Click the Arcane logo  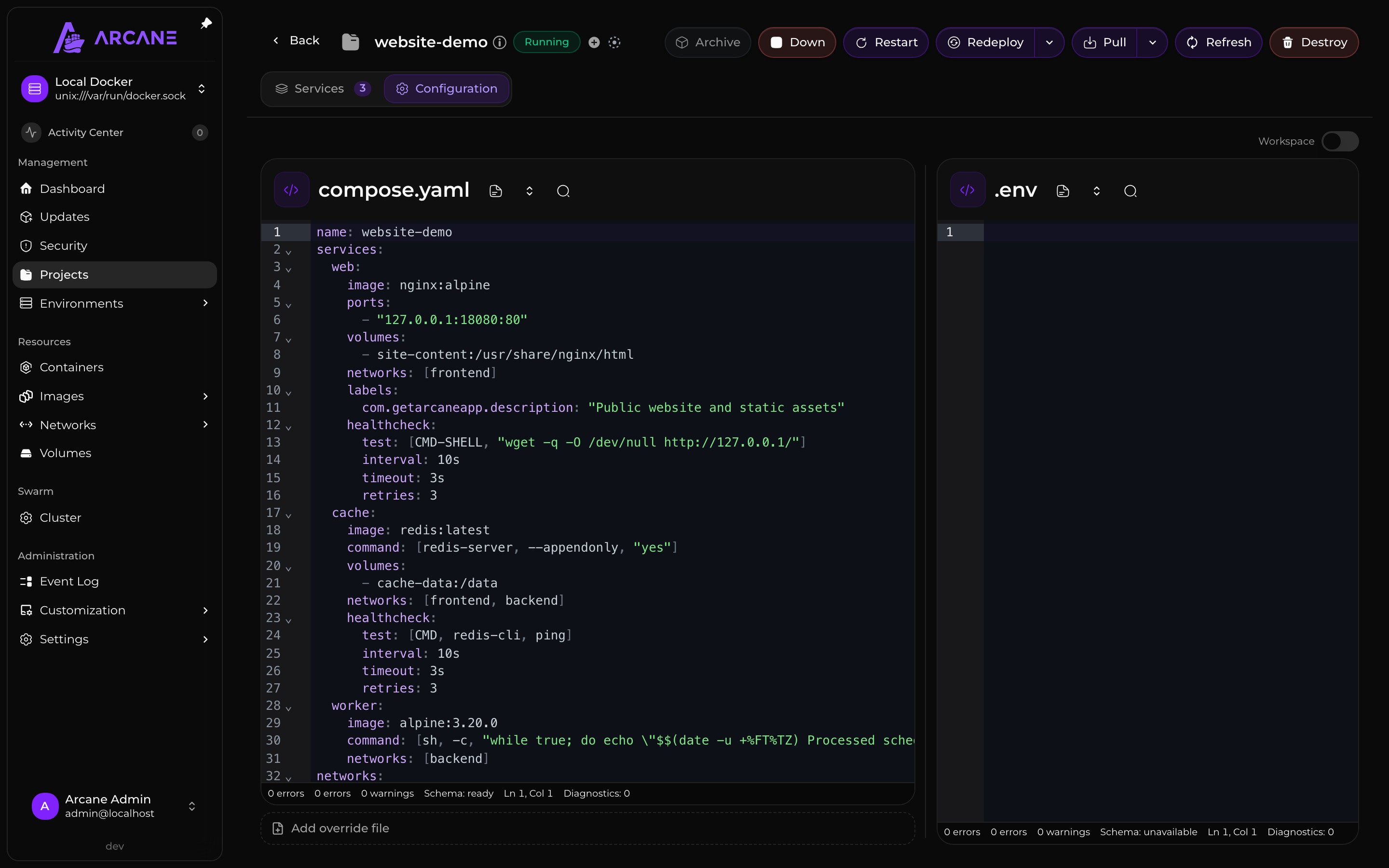pos(115,38)
